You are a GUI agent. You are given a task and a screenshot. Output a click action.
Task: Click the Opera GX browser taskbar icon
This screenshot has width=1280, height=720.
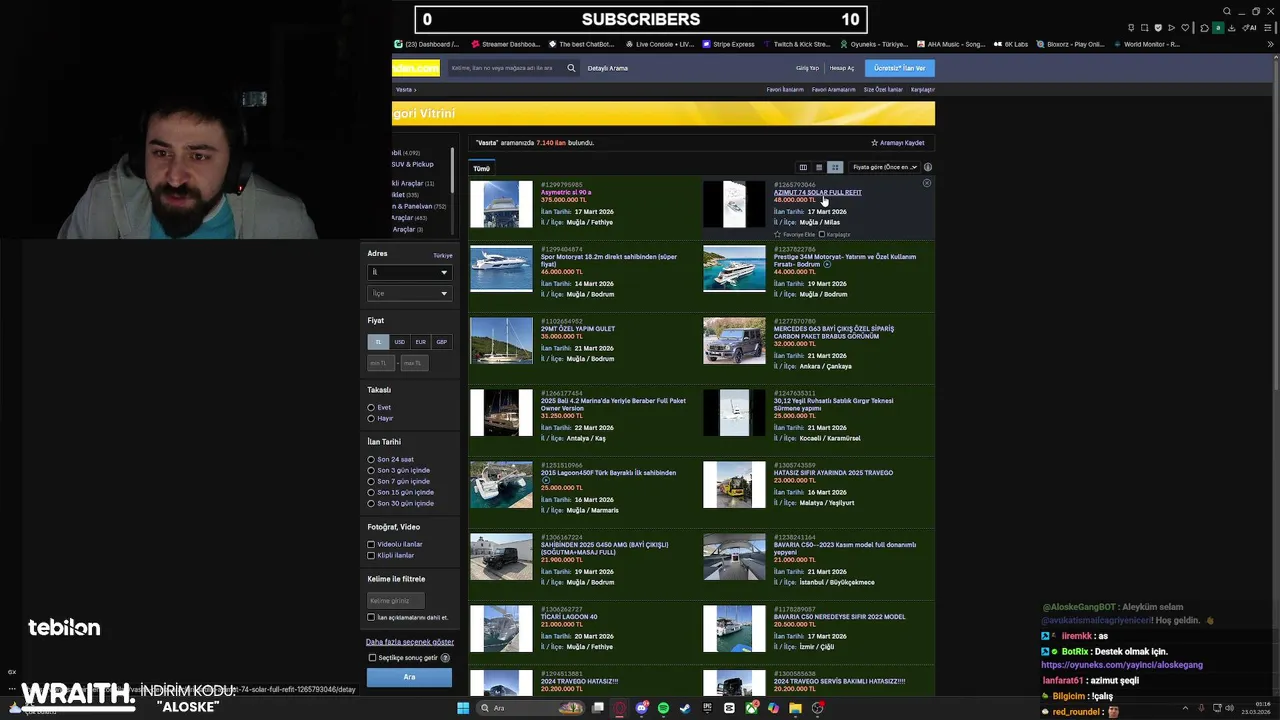(x=620, y=708)
